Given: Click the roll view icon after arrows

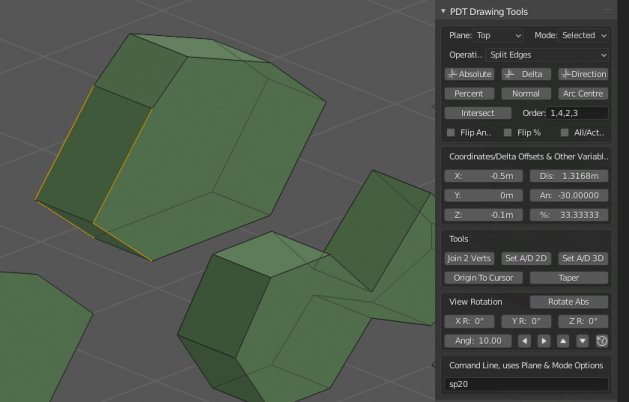Looking at the screenshot, I should click(x=602, y=341).
